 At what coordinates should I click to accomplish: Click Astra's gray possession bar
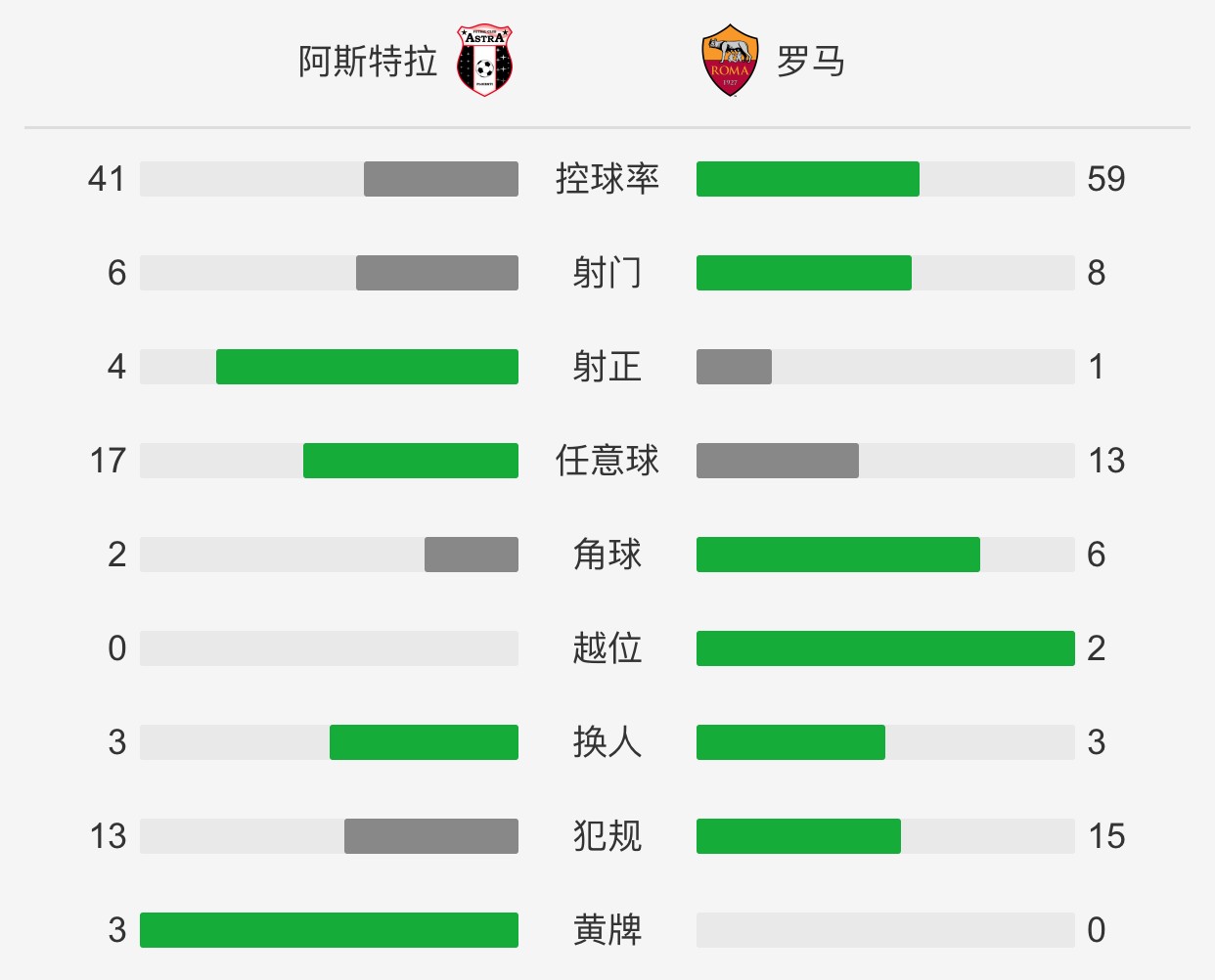(x=441, y=179)
